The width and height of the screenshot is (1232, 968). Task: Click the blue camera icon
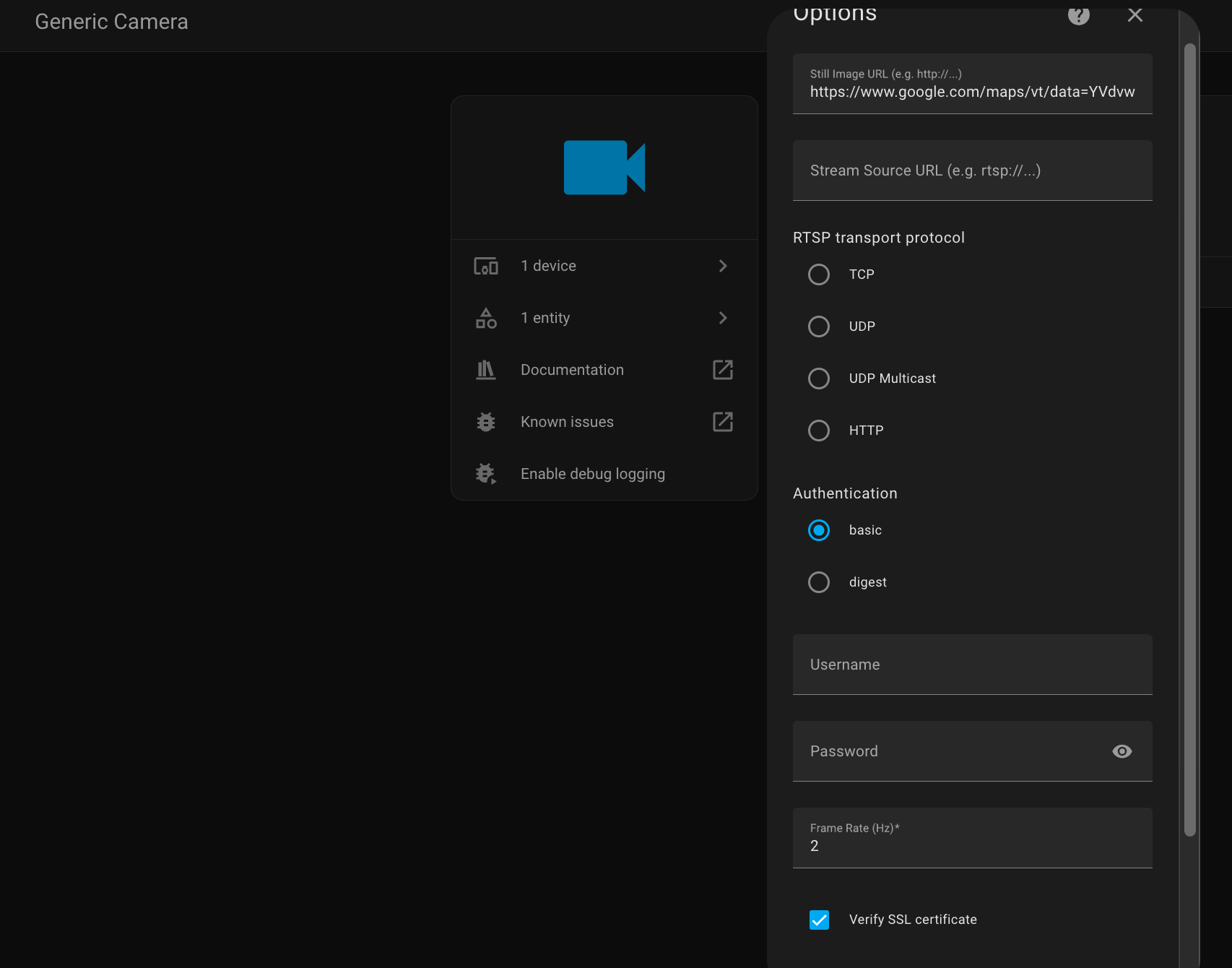pos(604,167)
